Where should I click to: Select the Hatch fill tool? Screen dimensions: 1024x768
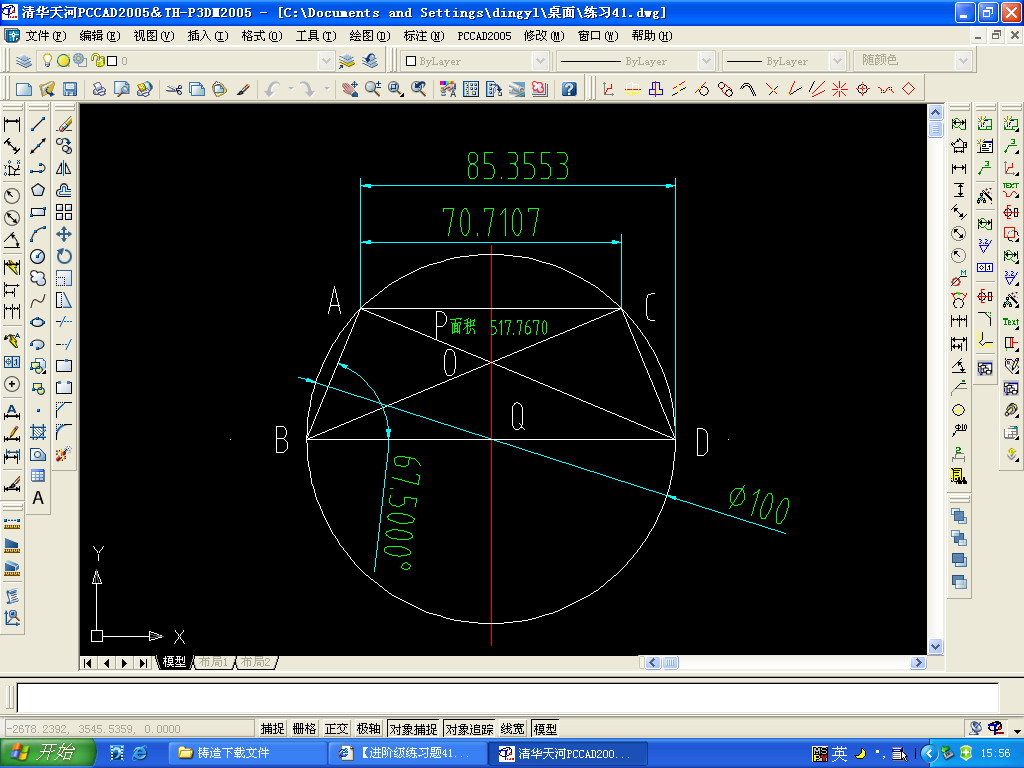38,432
